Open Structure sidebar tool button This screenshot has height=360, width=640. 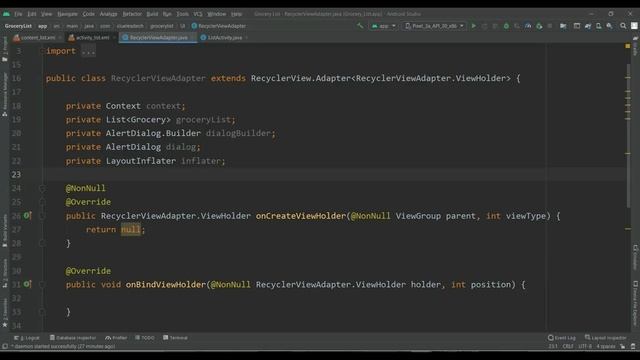(4, 273)
